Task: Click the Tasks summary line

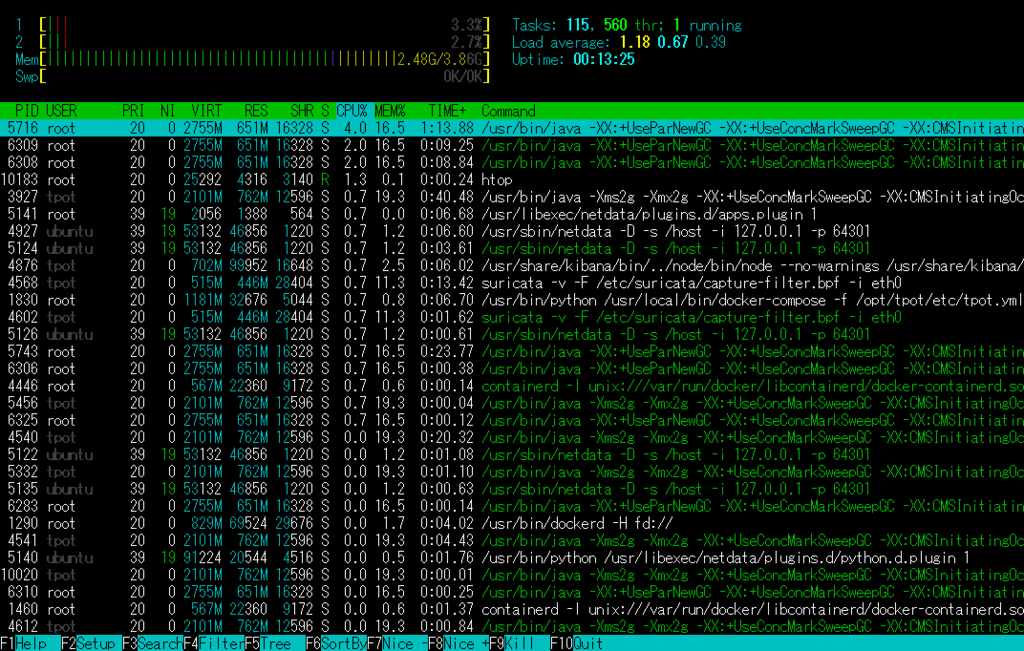Action: [x=627, y=25]
